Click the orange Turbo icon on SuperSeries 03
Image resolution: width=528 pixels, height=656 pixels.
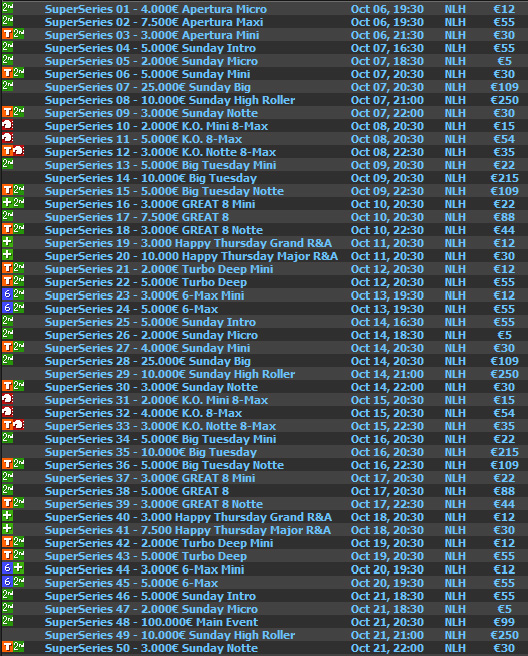(8, 34)
